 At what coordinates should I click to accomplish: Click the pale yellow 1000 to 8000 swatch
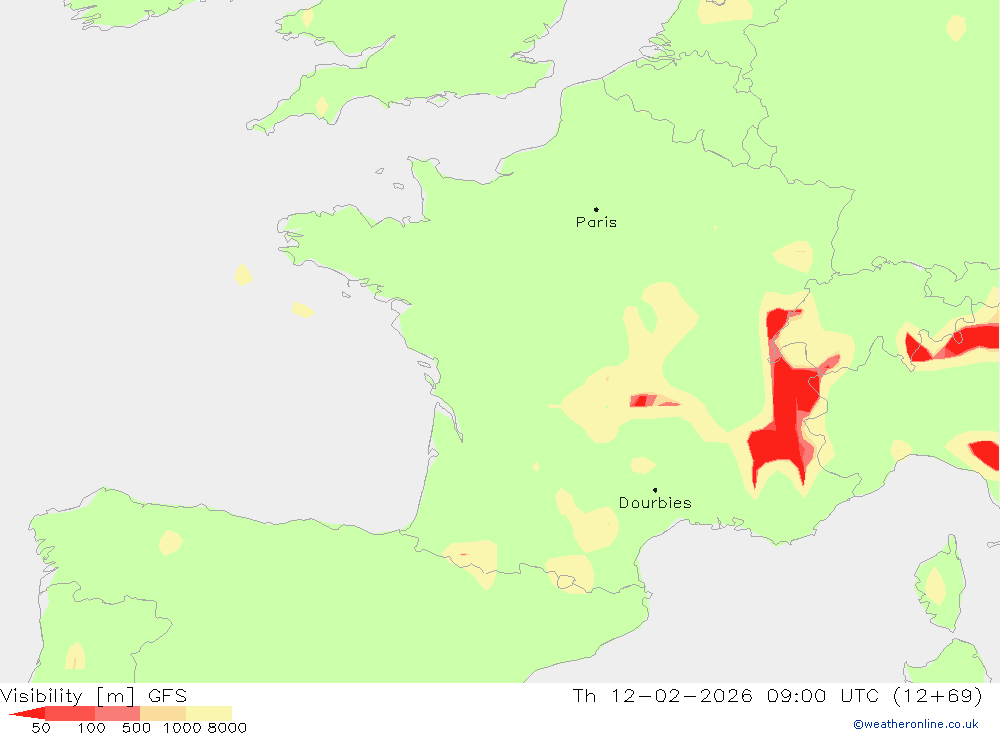(209, 713)
